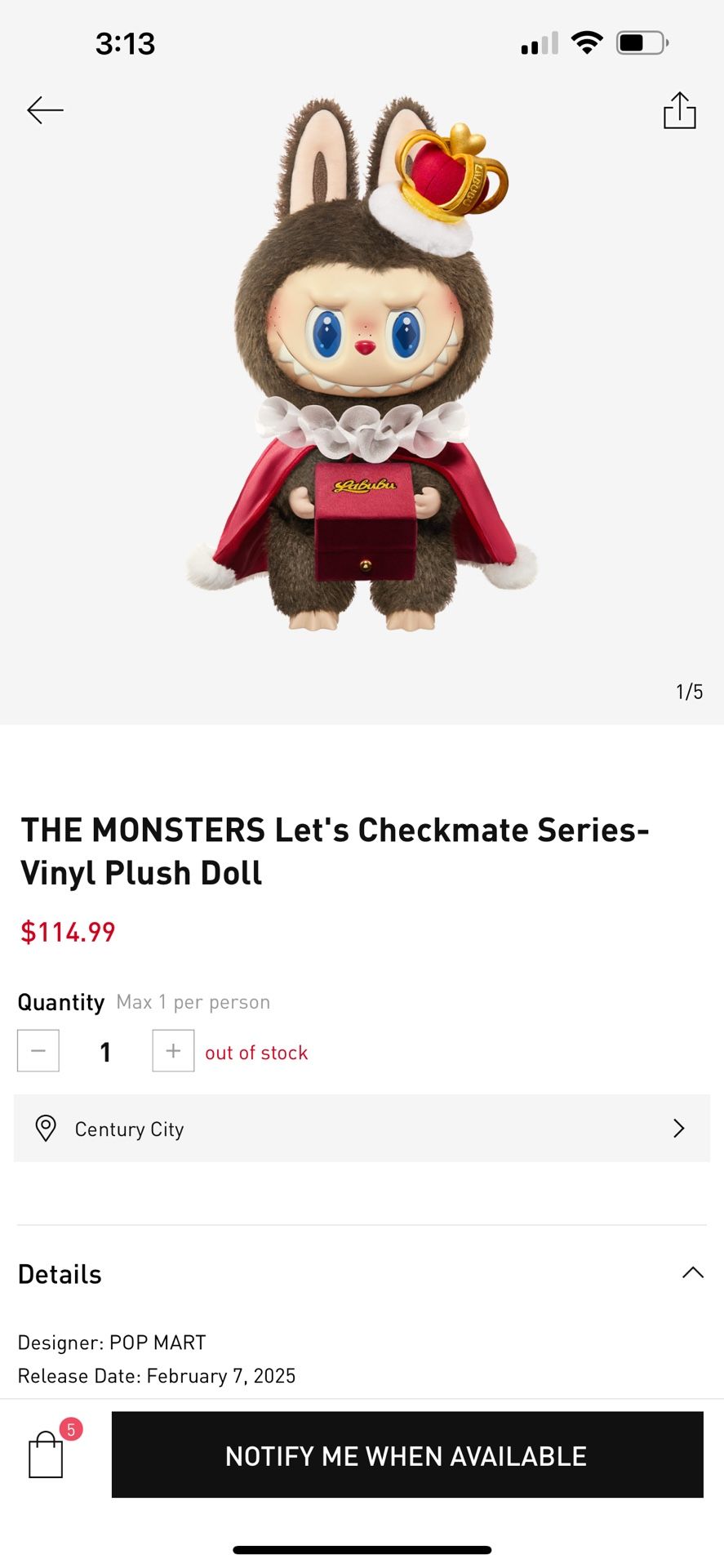Tap the right chevron in the location row
724x1568 pixels.
click(x=678, y=1129)
